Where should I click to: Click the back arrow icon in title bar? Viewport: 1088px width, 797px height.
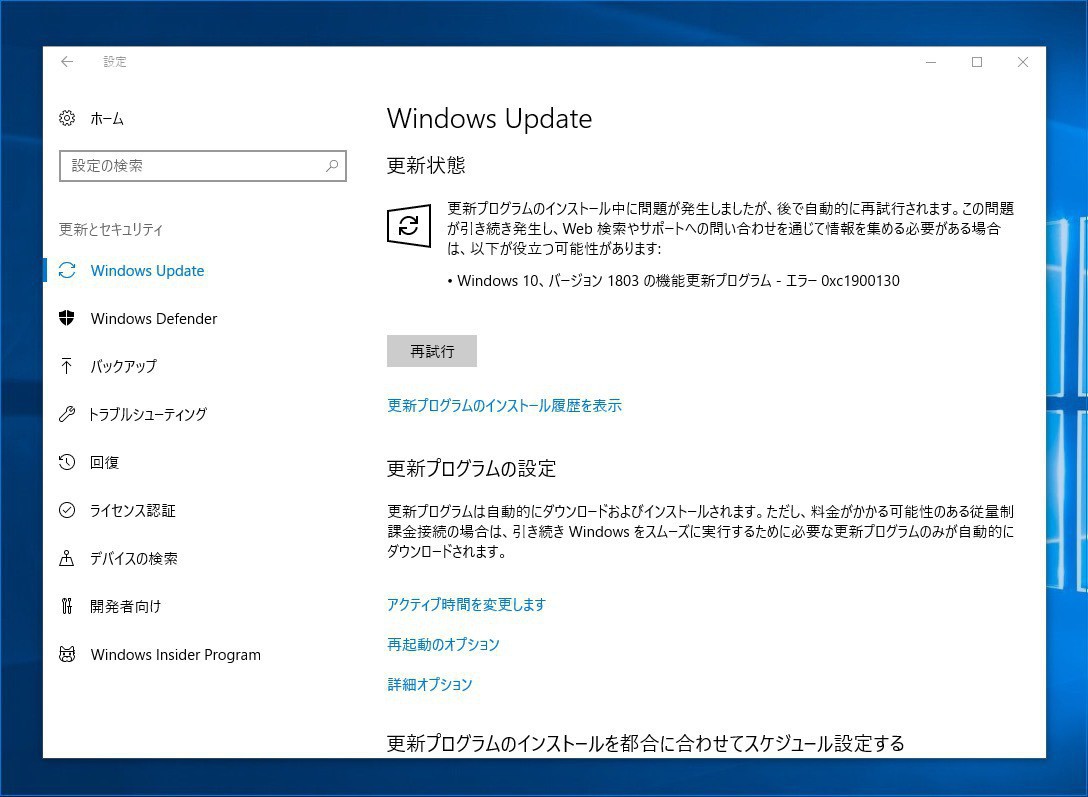67,62
